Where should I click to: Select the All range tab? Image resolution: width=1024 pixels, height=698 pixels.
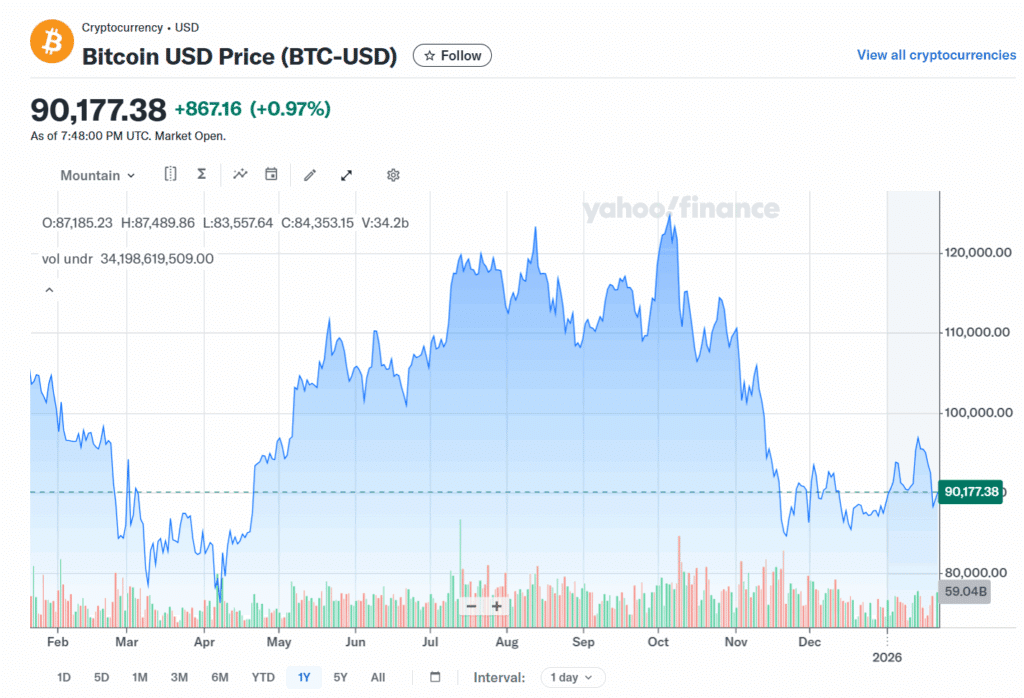pyautogui.click(x=377, y=677)
